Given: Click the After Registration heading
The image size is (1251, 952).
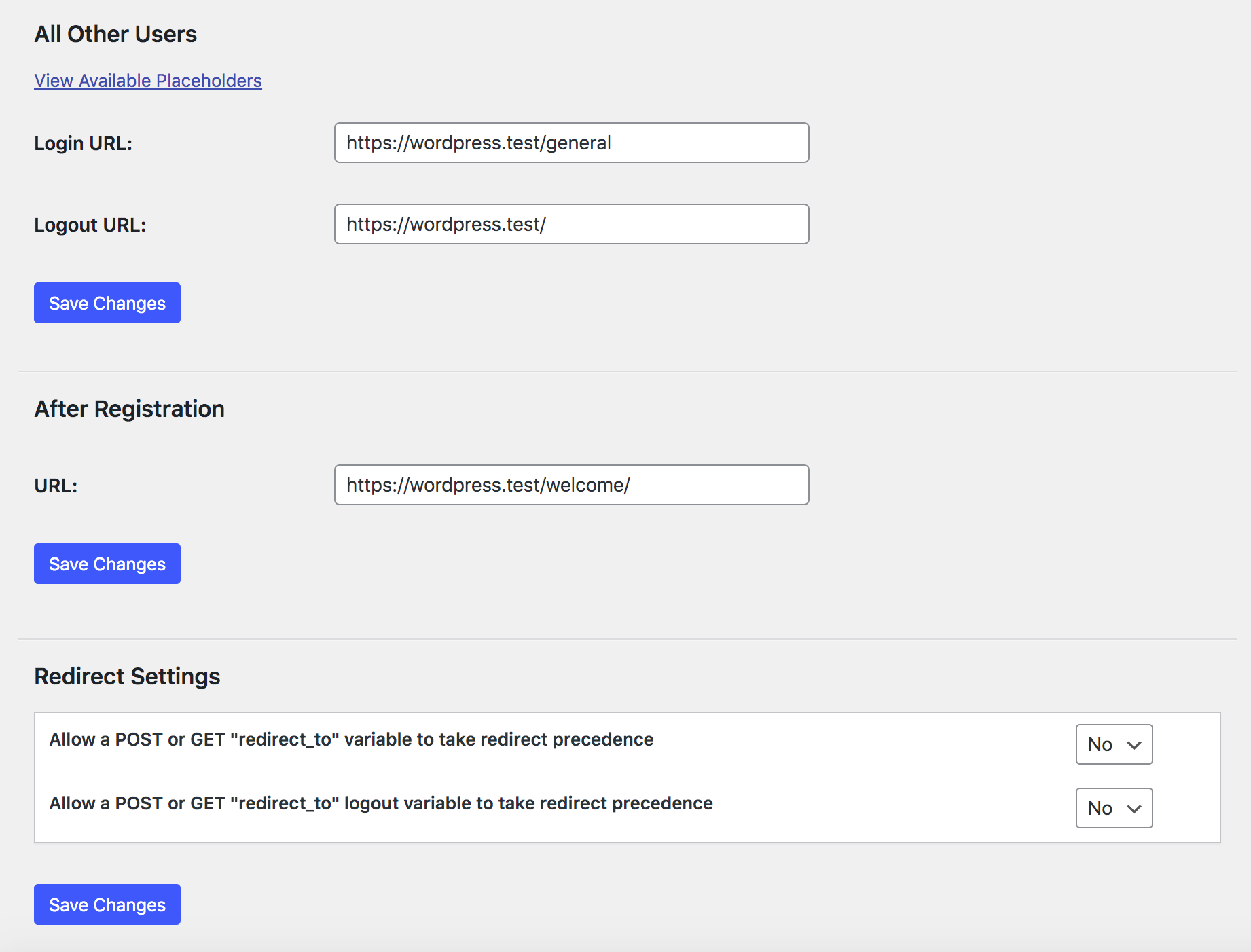Looking at the screenshot, I should [129, 408].
